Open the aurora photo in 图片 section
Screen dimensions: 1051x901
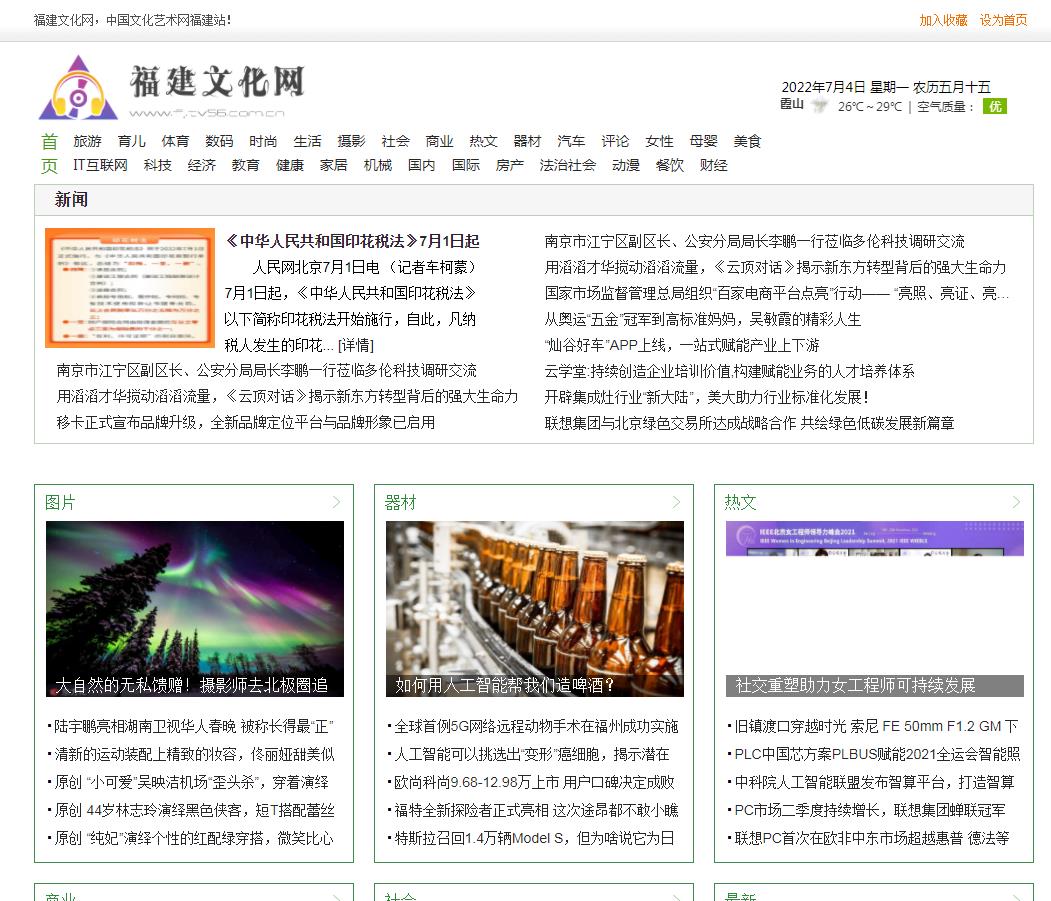(x=194, y=609)
